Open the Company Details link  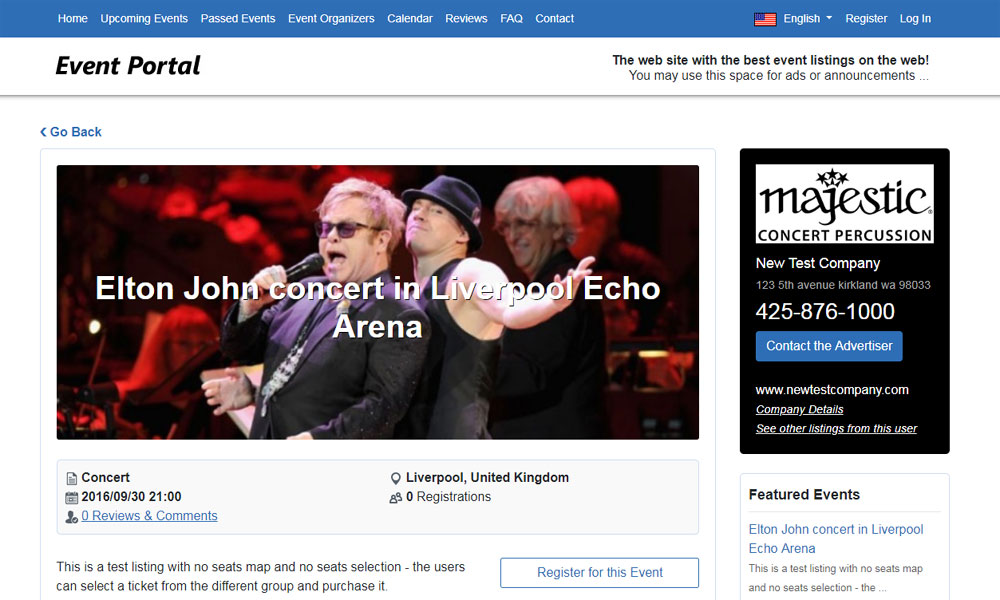pos(799,409)
